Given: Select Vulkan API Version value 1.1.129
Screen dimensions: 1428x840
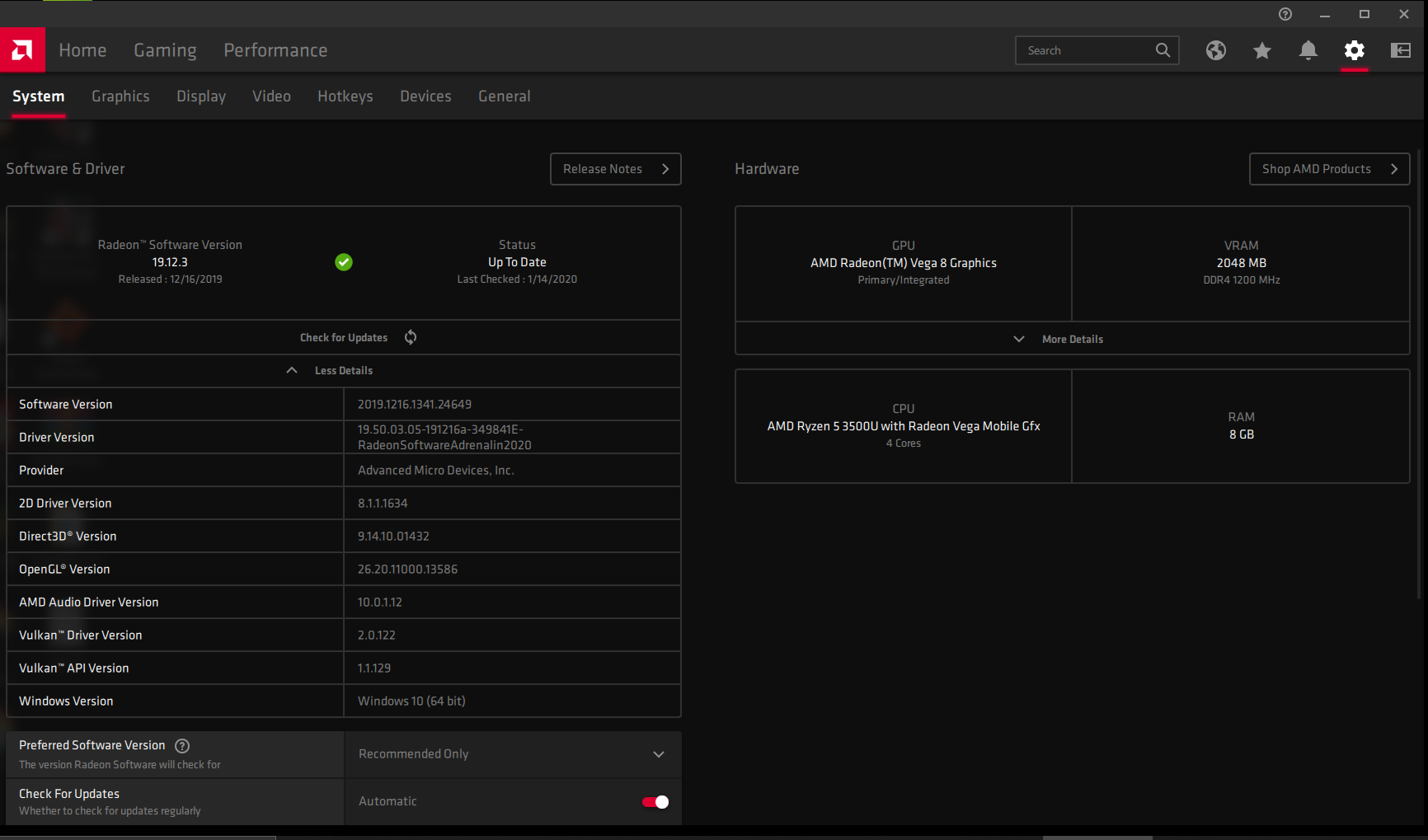Looking at the screenshot, I should click(374, 669).
